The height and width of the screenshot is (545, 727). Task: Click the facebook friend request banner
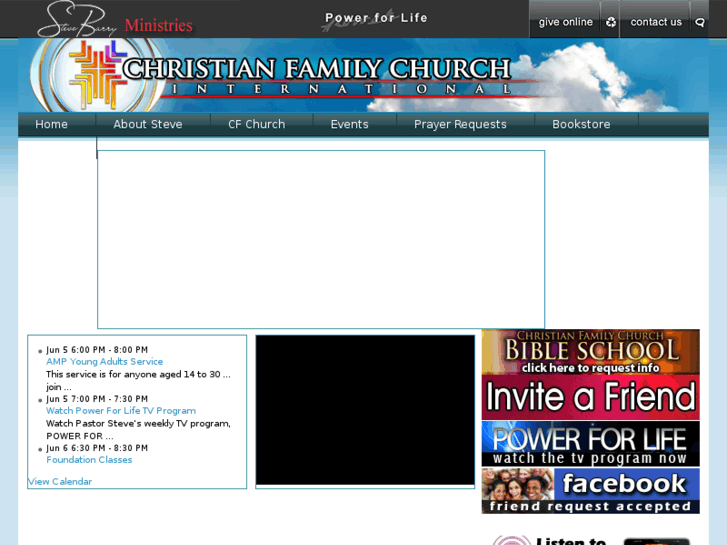pyautogui.click(x=590, y=491)
